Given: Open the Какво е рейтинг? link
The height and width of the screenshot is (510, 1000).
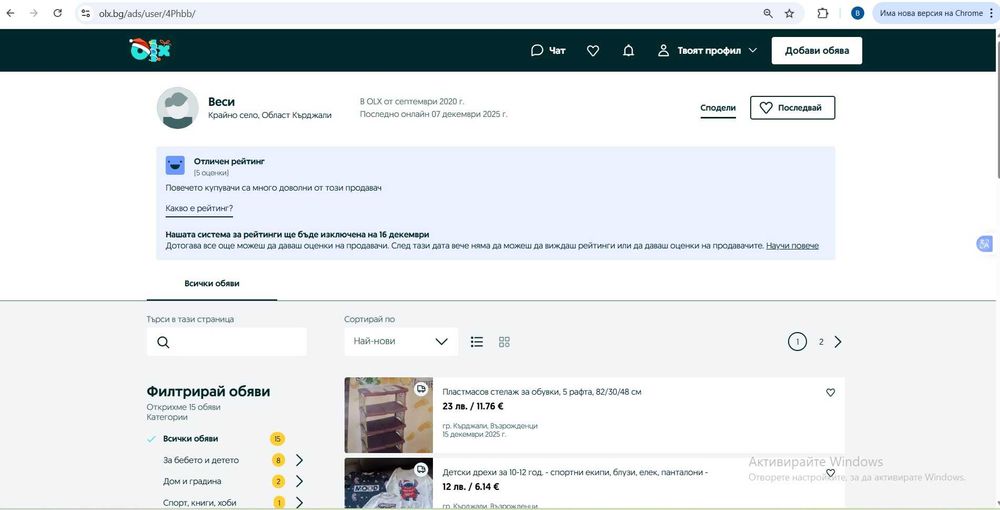Looking at the screenshot, I should click(199, 208).
